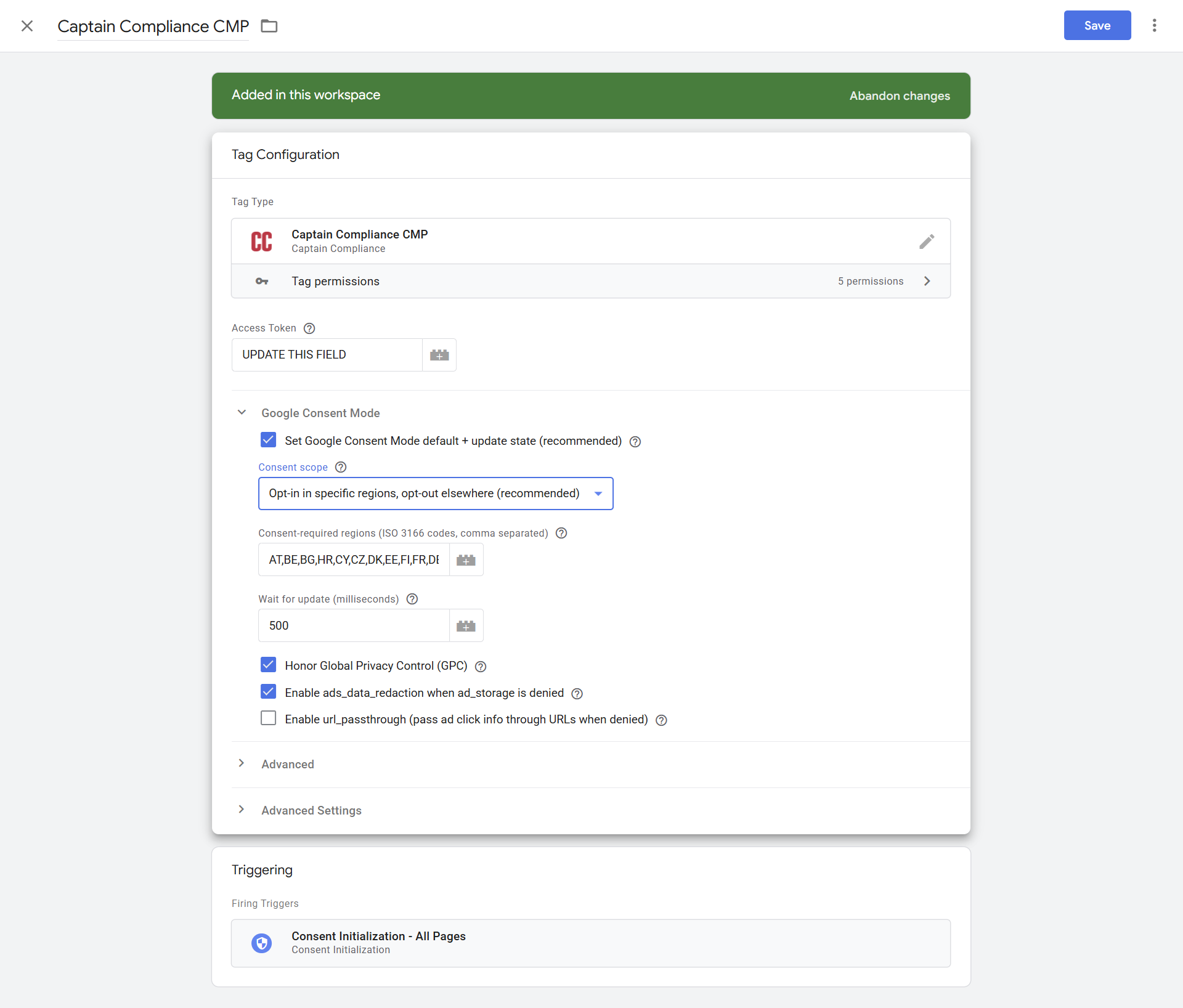Open the folder icon next to the tag name
Viewport: 1183px width, 1008px height.
(x=269, y=26)
